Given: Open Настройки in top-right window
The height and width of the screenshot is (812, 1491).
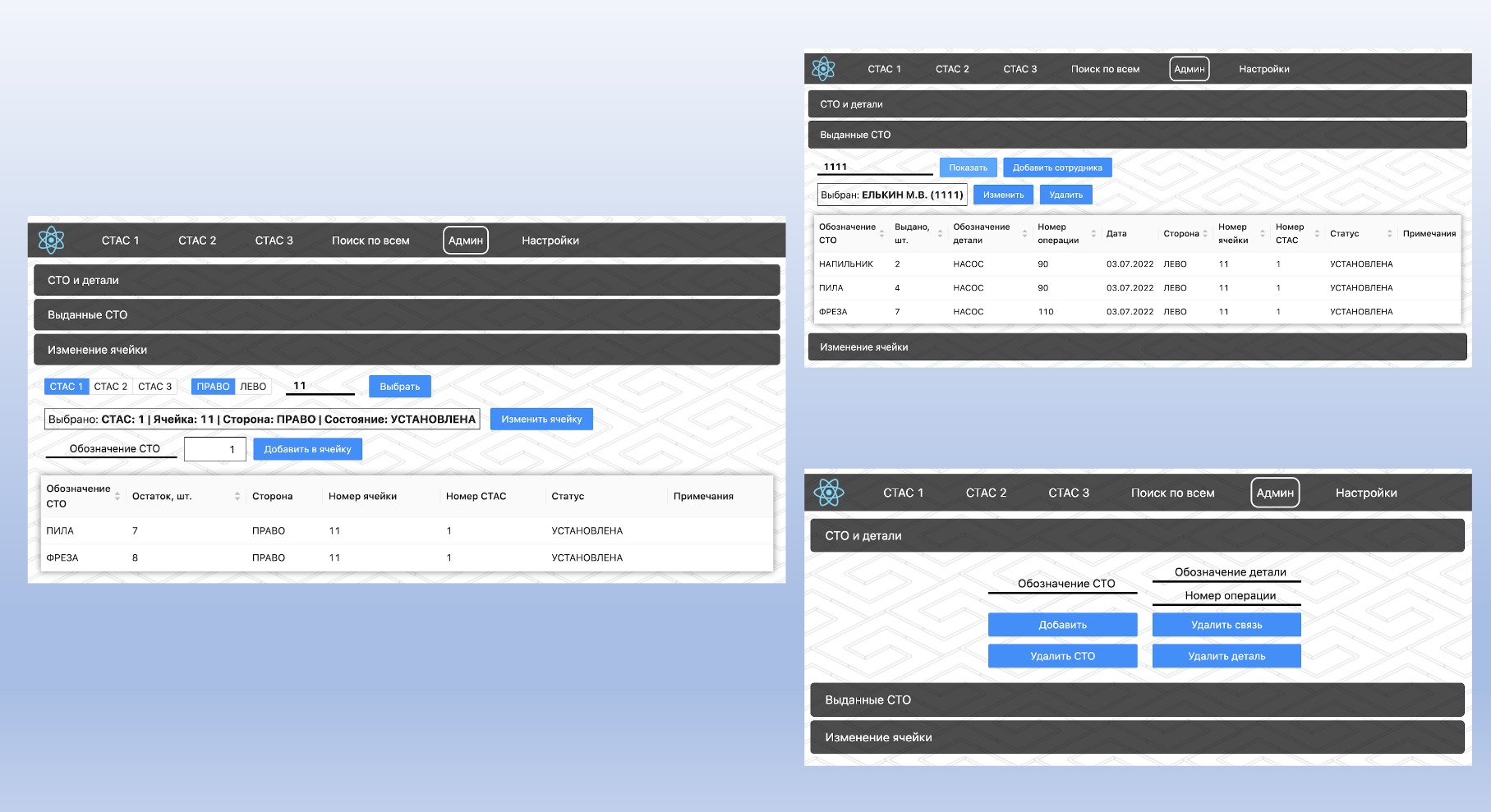Looking at the screenshot, I should (1264, 69).
